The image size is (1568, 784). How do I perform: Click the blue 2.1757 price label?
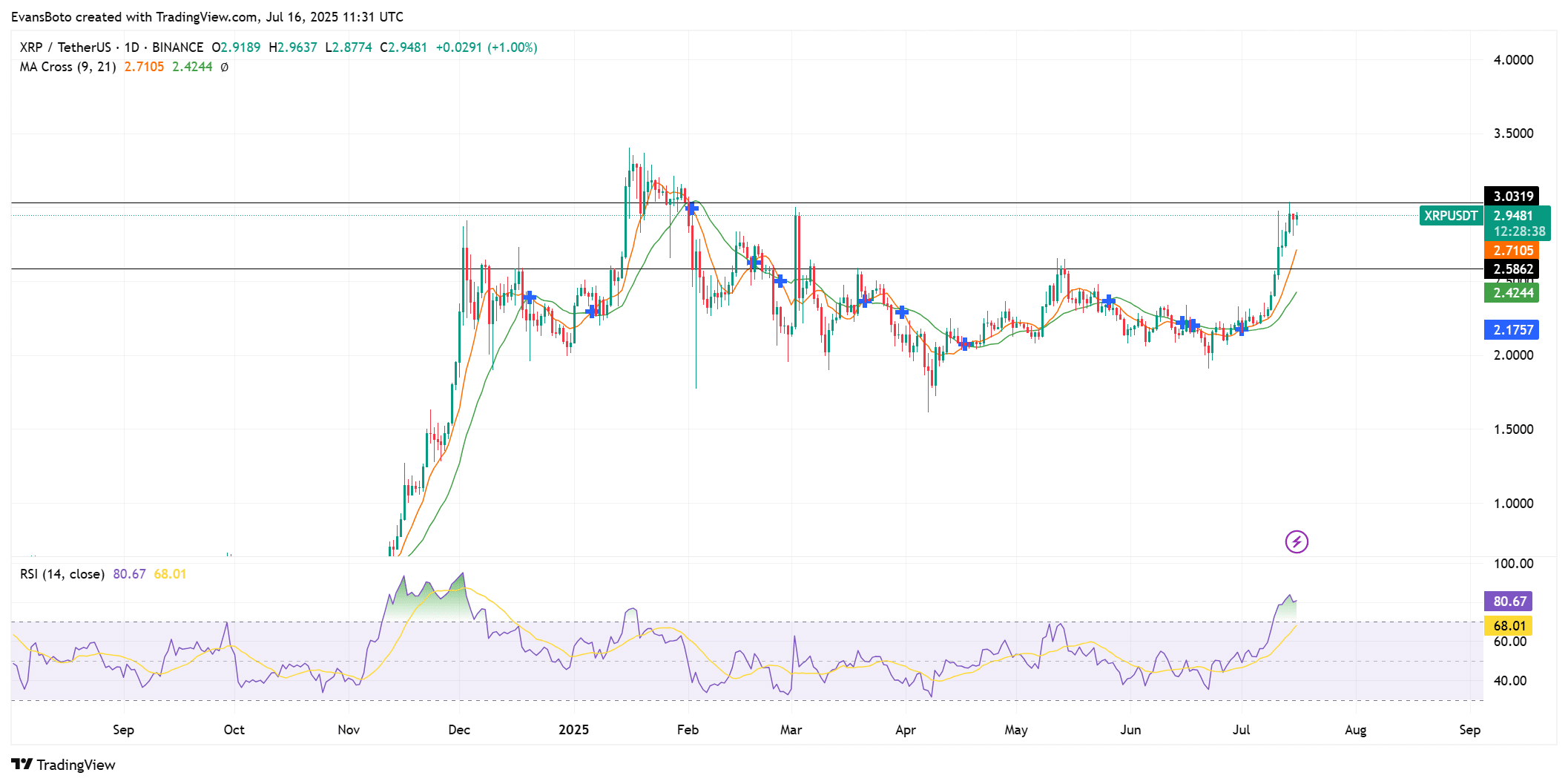[1512, 330]
